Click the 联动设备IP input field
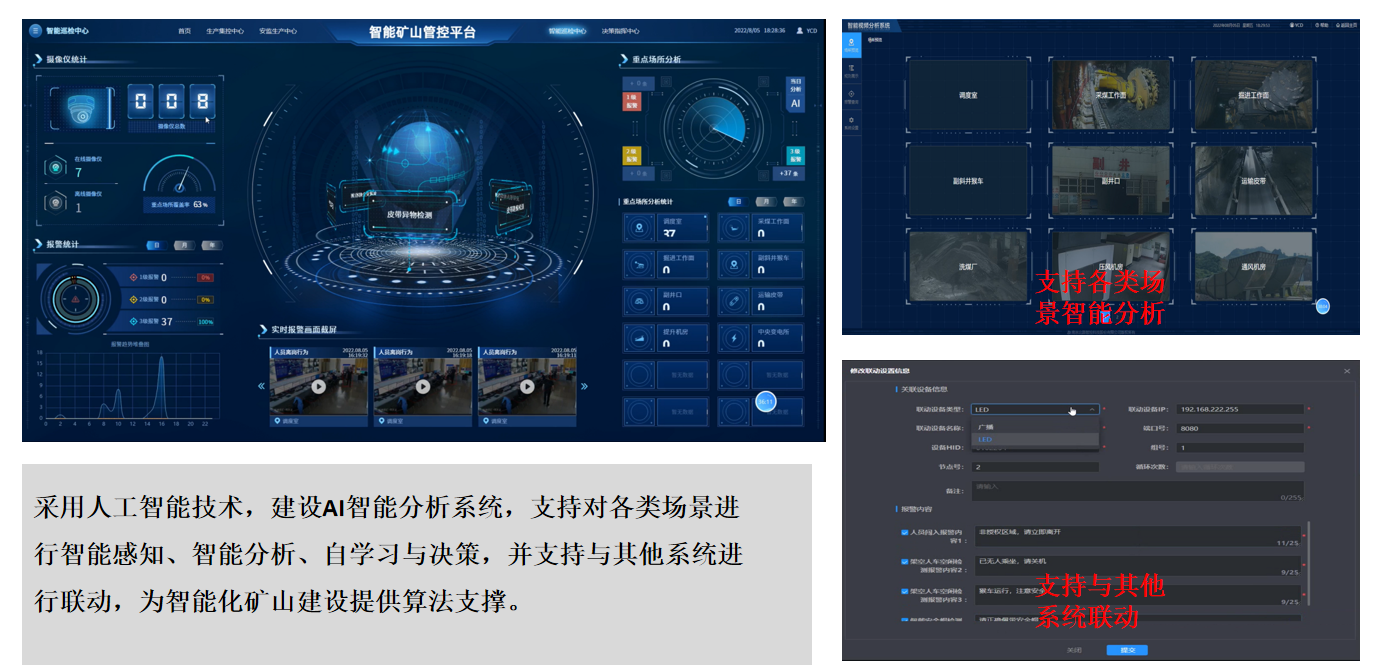Viewport: 1373px width, 670px height. click(1240, 409)
